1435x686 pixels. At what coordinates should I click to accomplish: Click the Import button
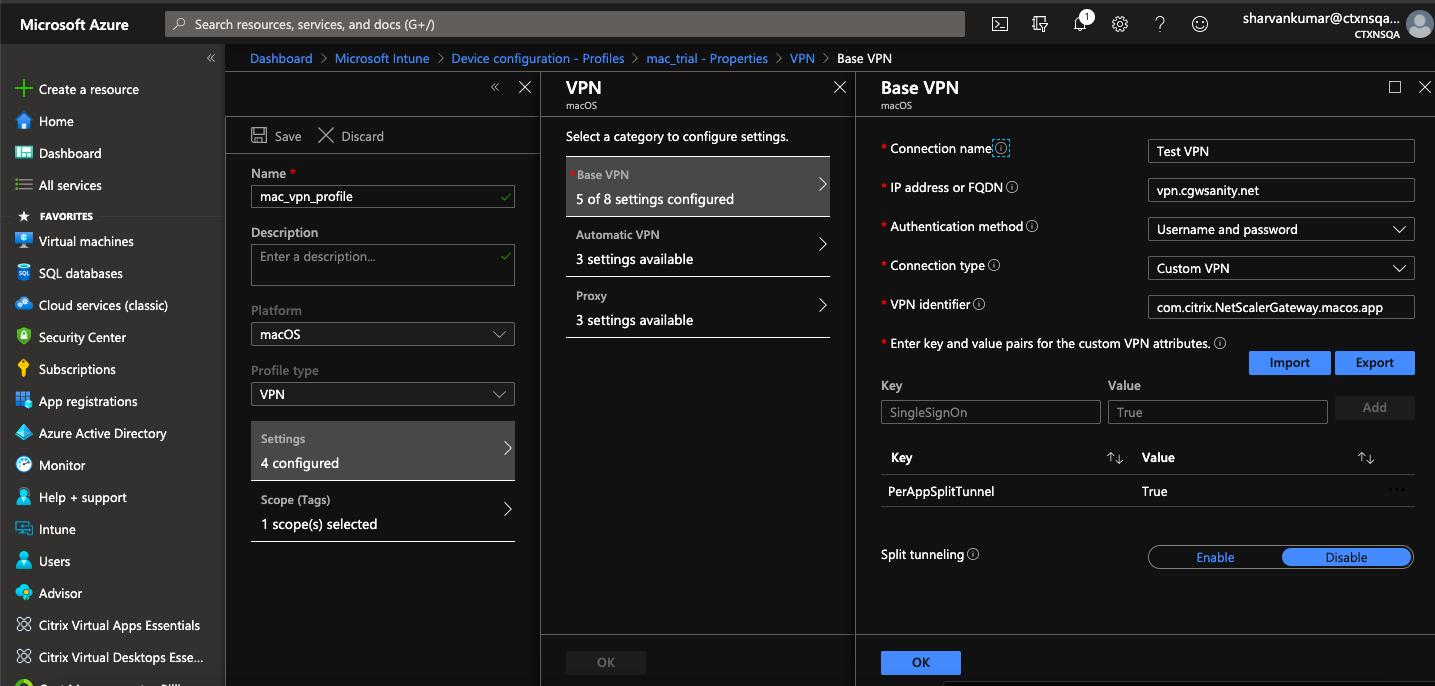click(x=1289, y=363)
